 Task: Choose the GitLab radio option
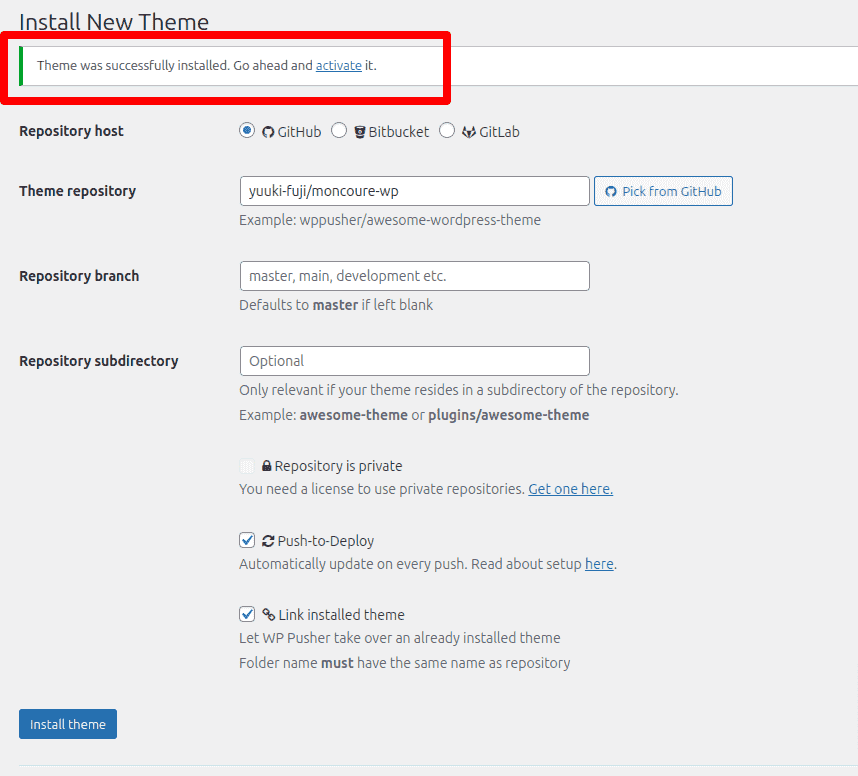447,130
